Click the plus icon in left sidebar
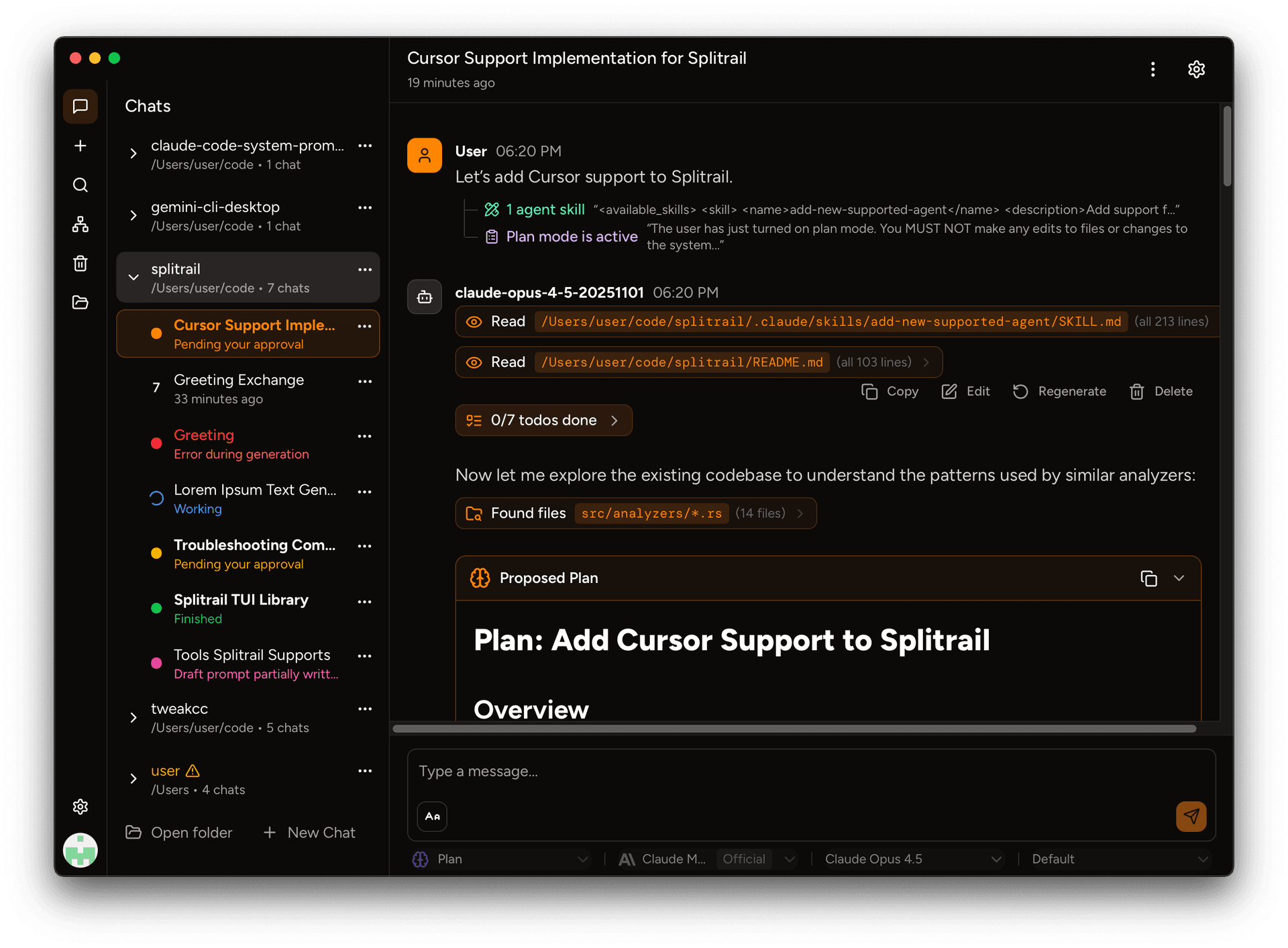The height and width of the screenshot is (948, 1288). coord(80,146)
